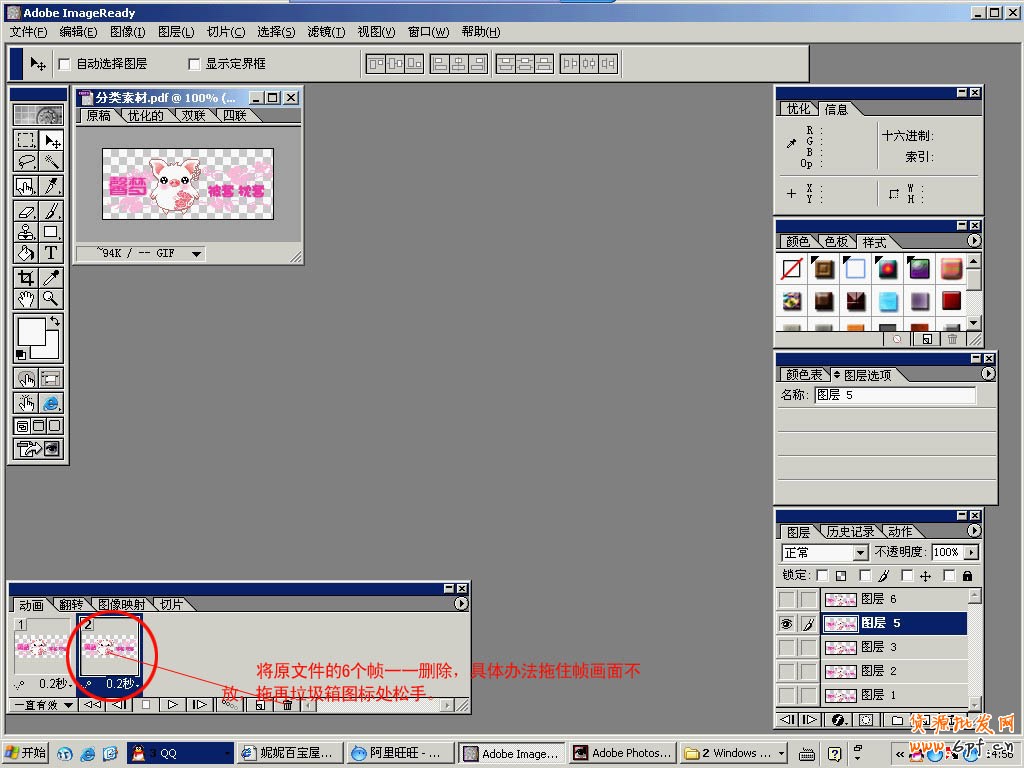
Task: Select the Magic Wand tool
Action: (x=51, y=162)
